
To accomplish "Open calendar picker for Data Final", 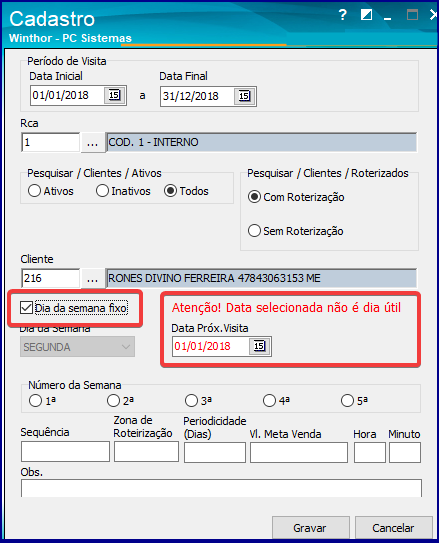I will click(244, 96).
